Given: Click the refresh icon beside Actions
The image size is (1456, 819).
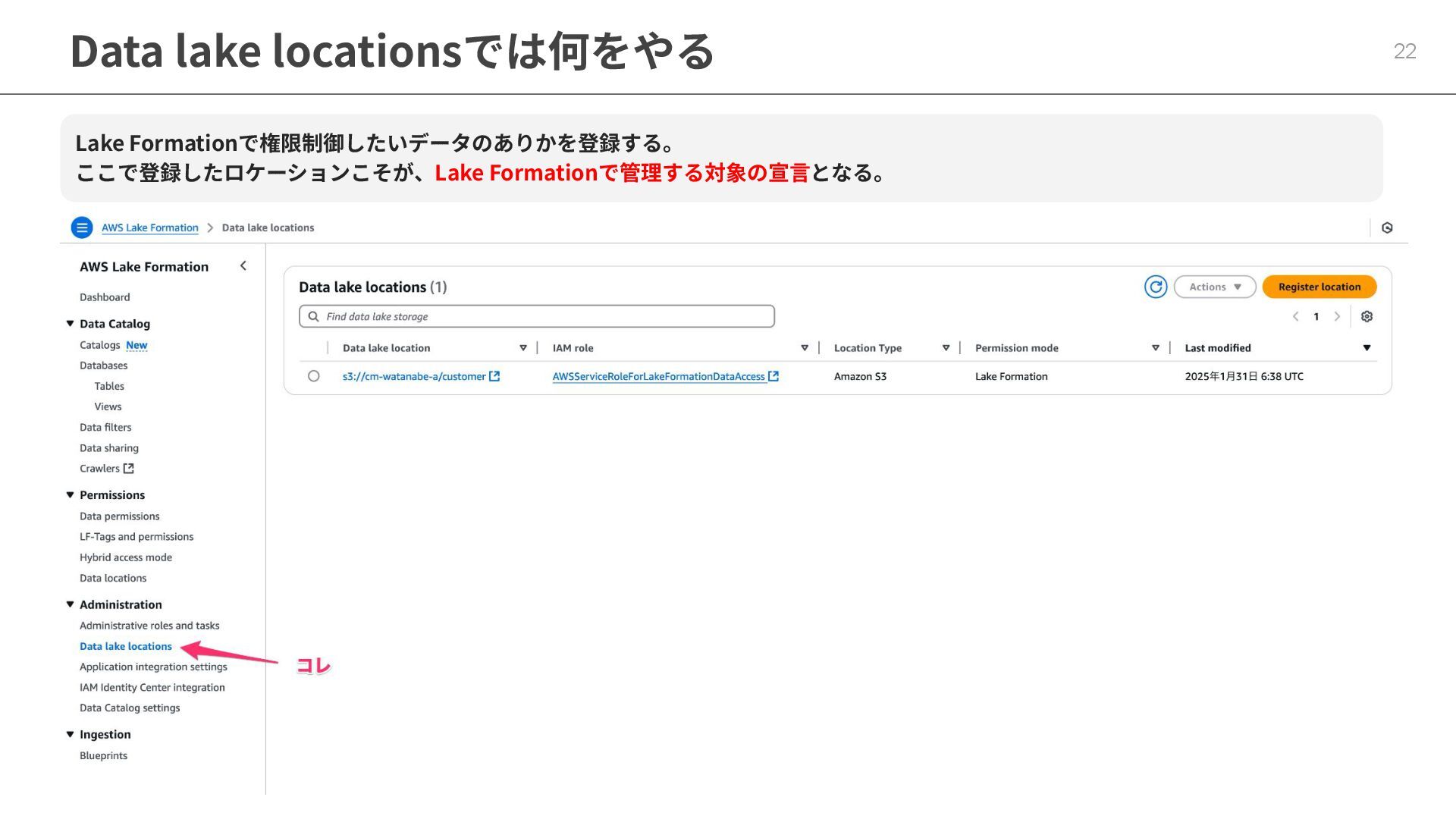Looking at the screenshot, I should click(x=1156, y=287).
